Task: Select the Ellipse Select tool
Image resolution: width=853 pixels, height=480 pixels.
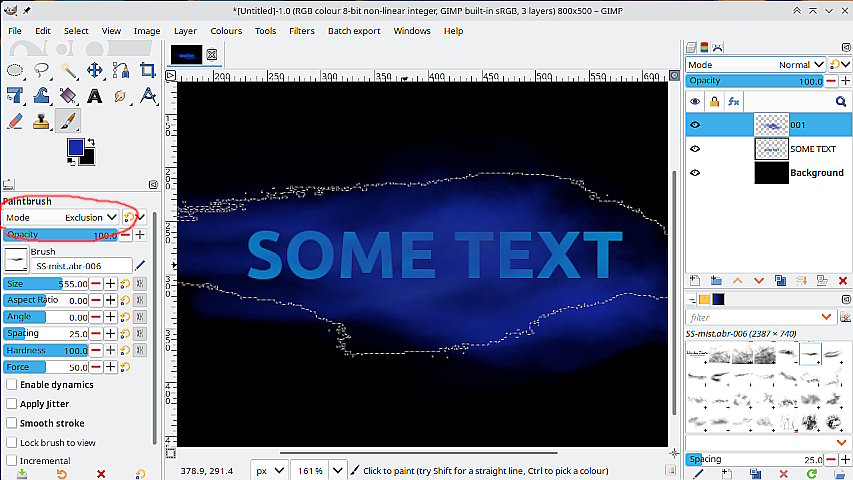Action: point(15,70)
